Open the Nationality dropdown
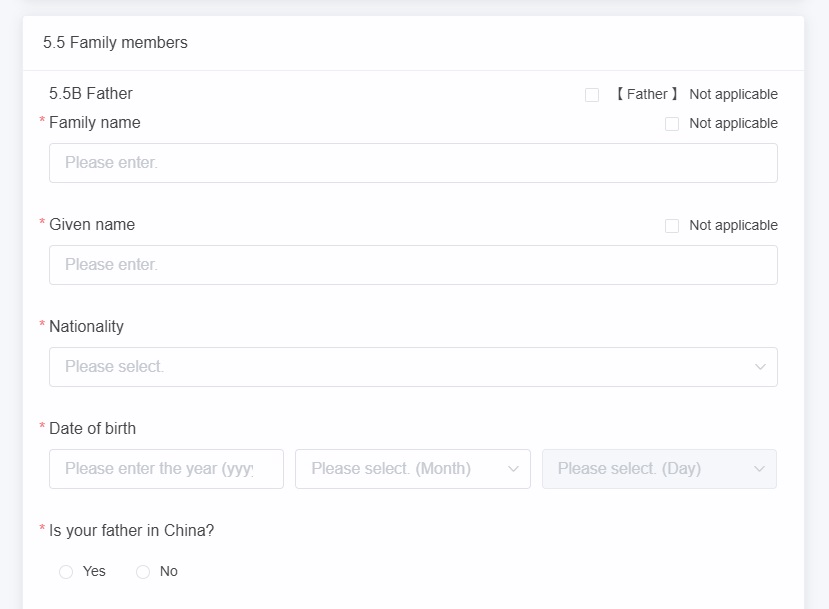The height and width of the screenshot is (609, 829). [413, 367]
